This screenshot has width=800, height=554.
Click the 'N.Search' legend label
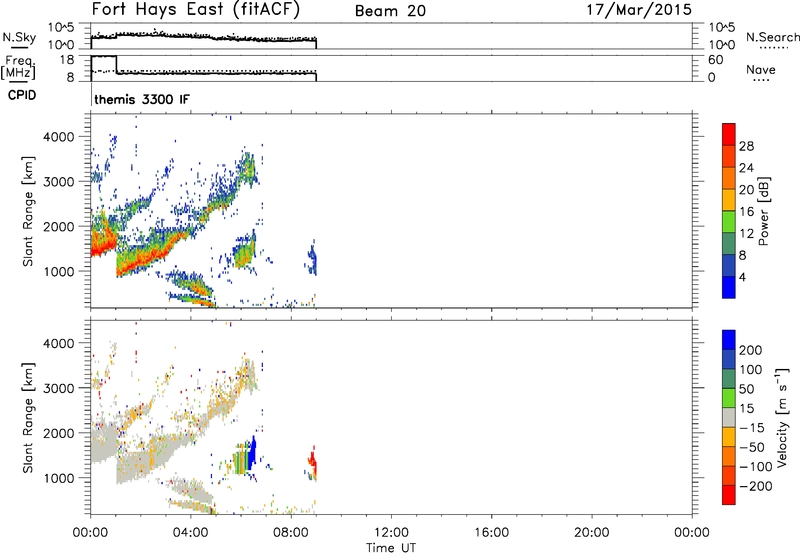772,37
